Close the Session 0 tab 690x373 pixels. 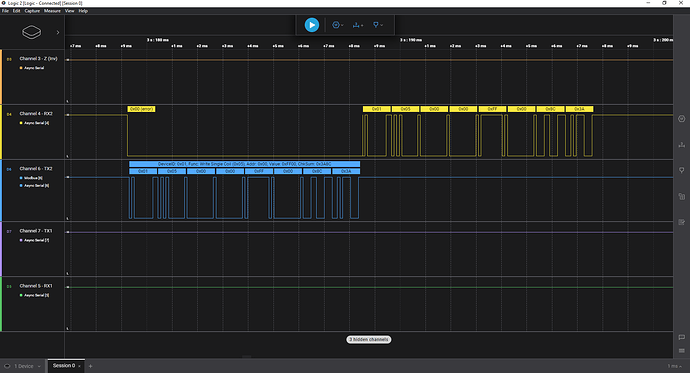click(79, 366)
